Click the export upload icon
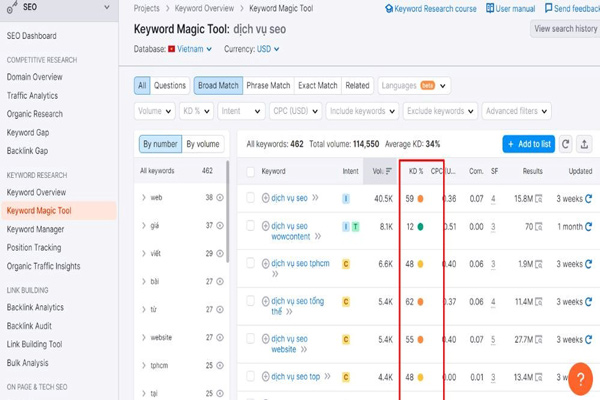The height and width of the screenshot is (400, 600). tap(584, 144)
